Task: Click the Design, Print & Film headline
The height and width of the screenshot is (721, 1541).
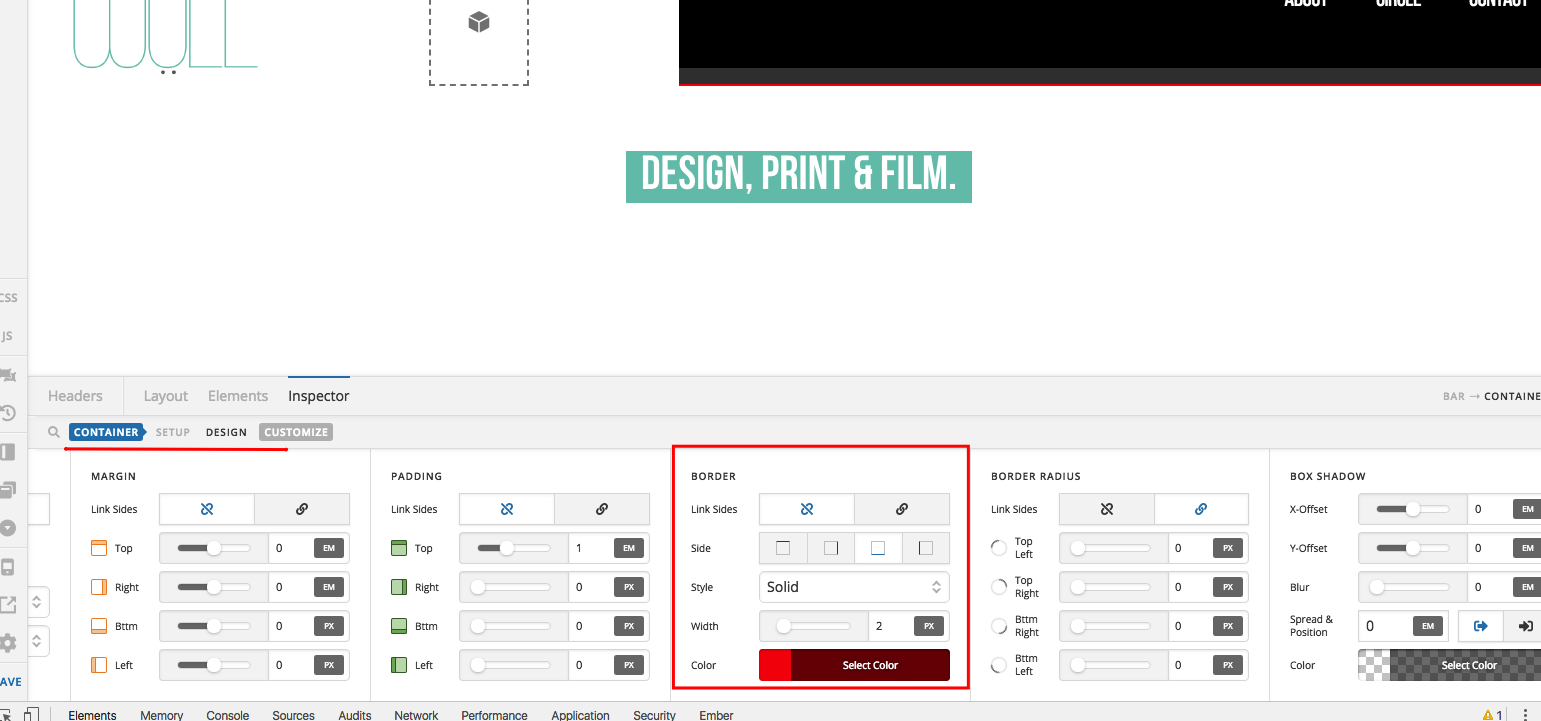Action: coord(798,176)
